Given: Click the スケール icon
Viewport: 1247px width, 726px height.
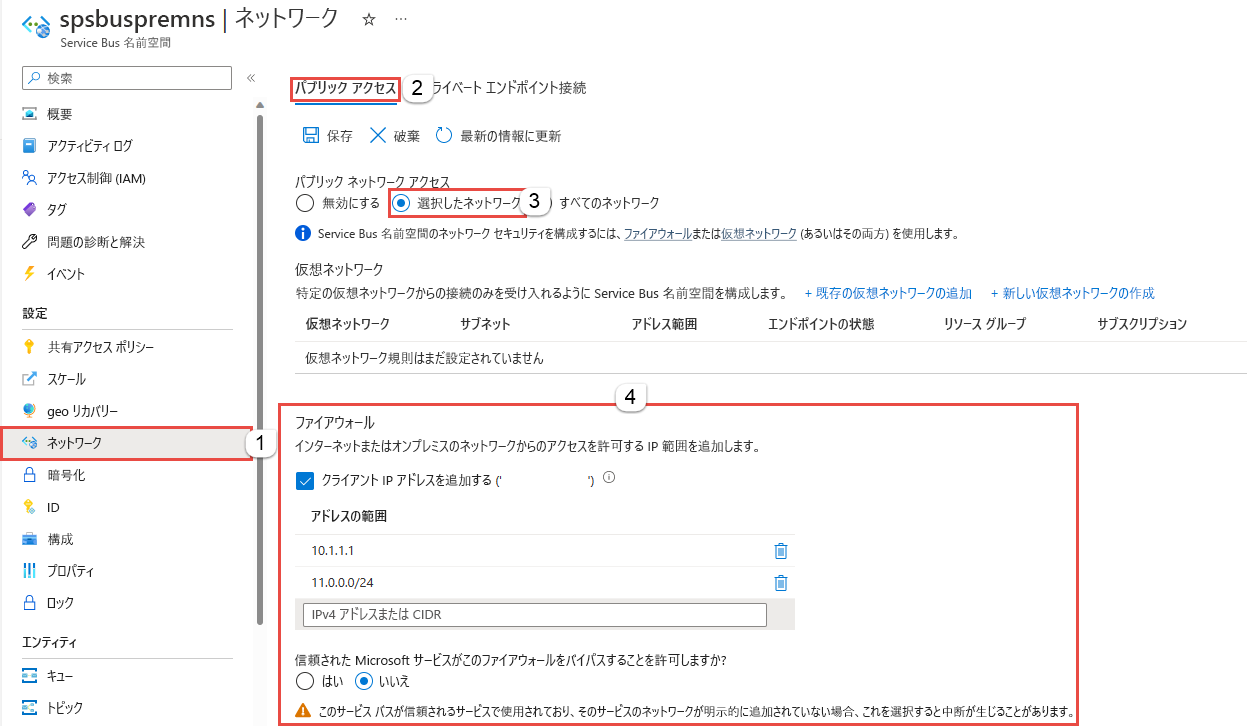Looking at the screenshot, I should pos(30,379).
